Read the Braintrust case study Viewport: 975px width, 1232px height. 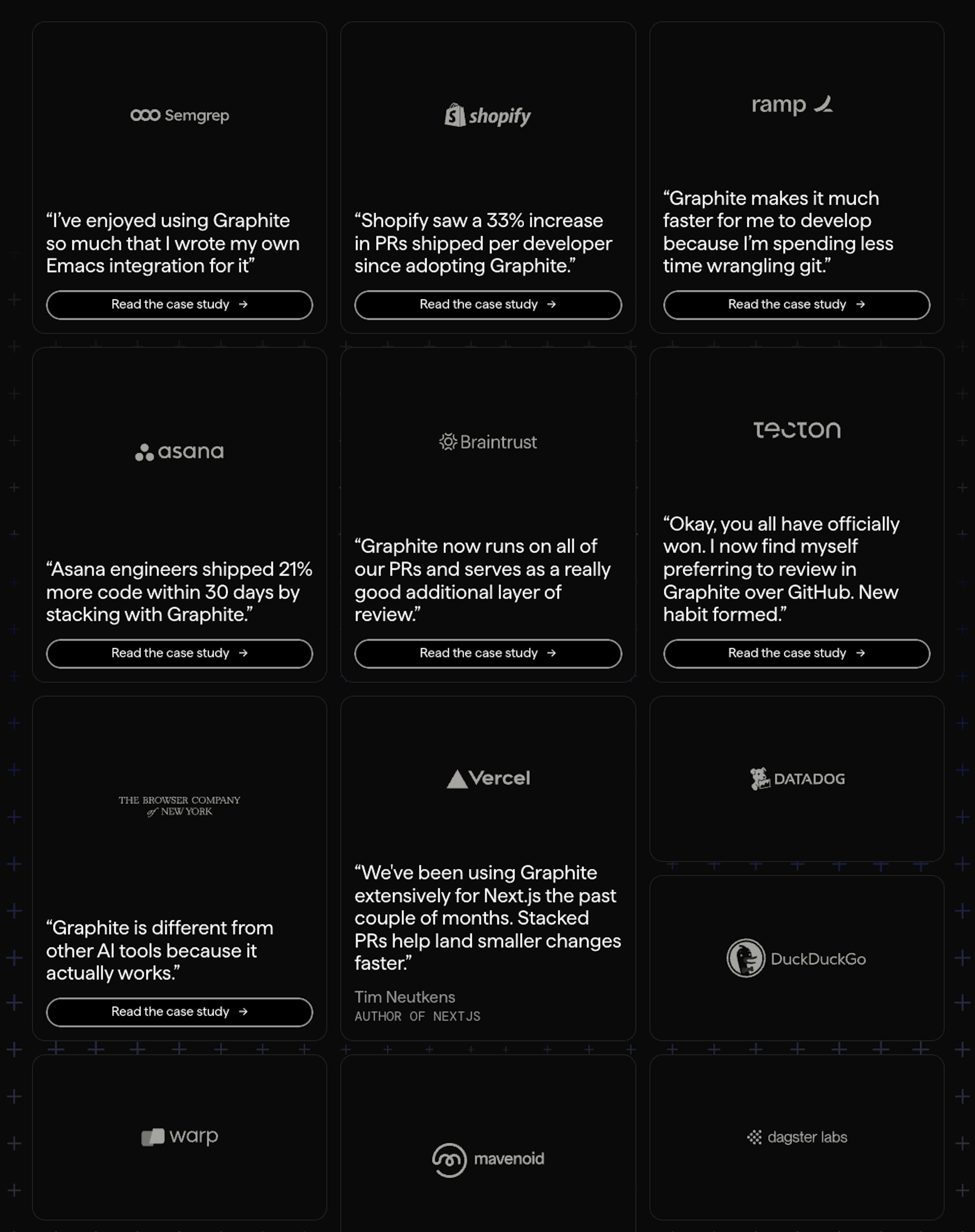pyautogui.click(x=487, y=653)
